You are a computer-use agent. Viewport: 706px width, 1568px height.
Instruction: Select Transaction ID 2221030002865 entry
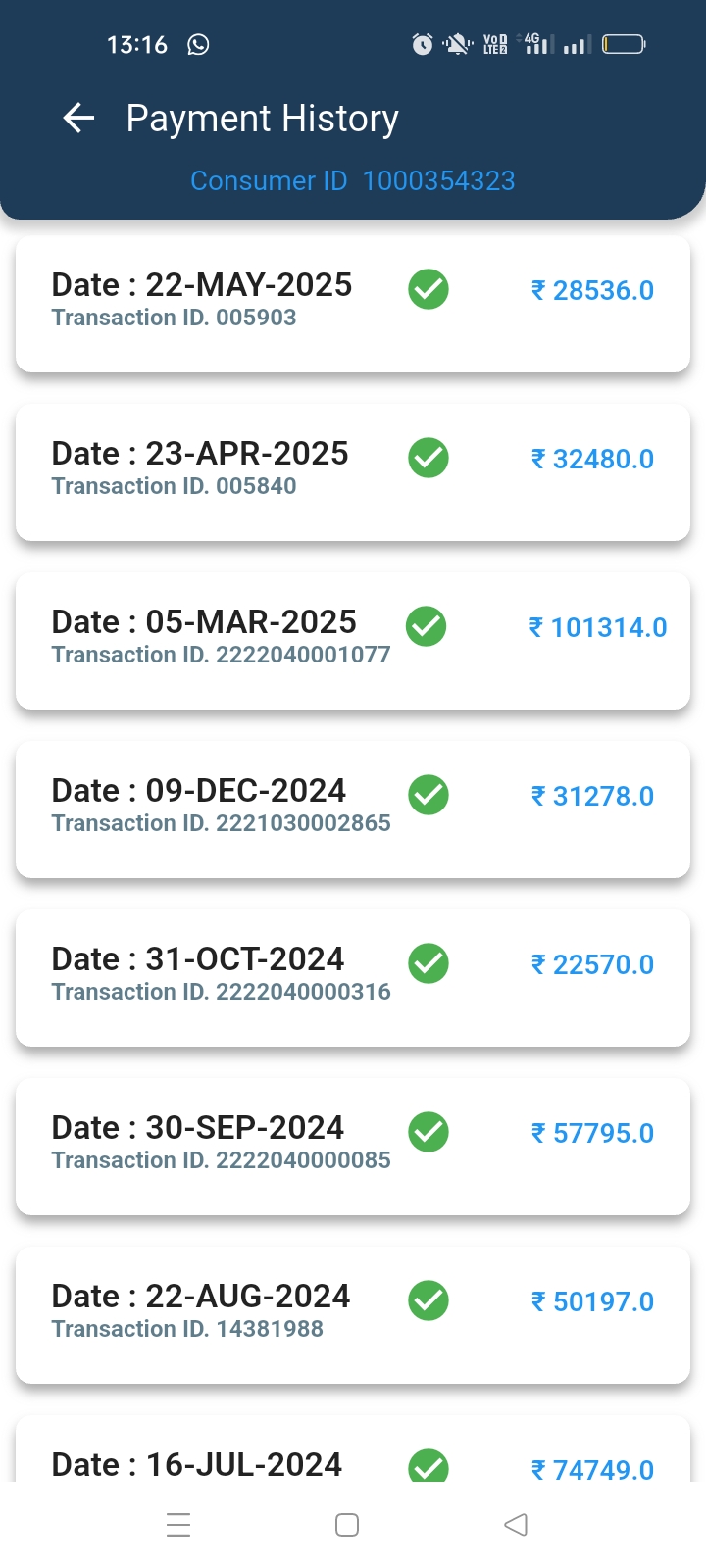pos(222,823)
